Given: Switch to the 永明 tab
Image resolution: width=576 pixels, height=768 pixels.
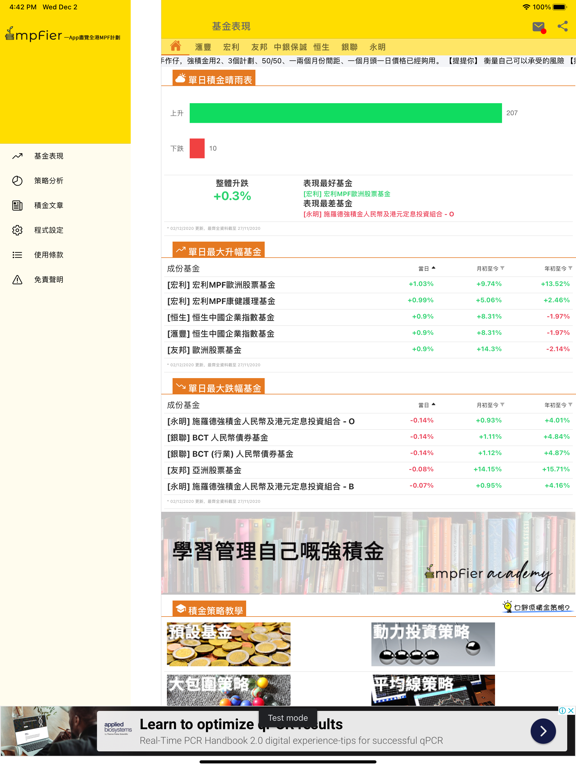Looking at the screenshot, I should pos(377,47).
